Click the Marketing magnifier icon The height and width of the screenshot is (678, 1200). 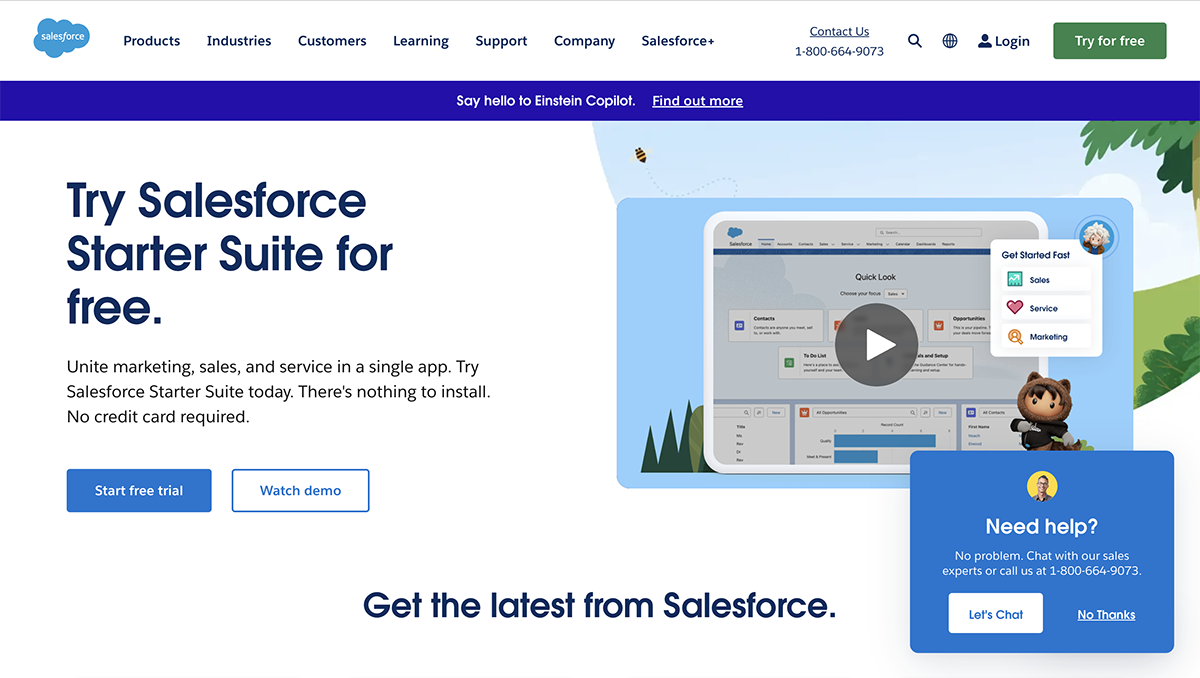coord(1015,337)
